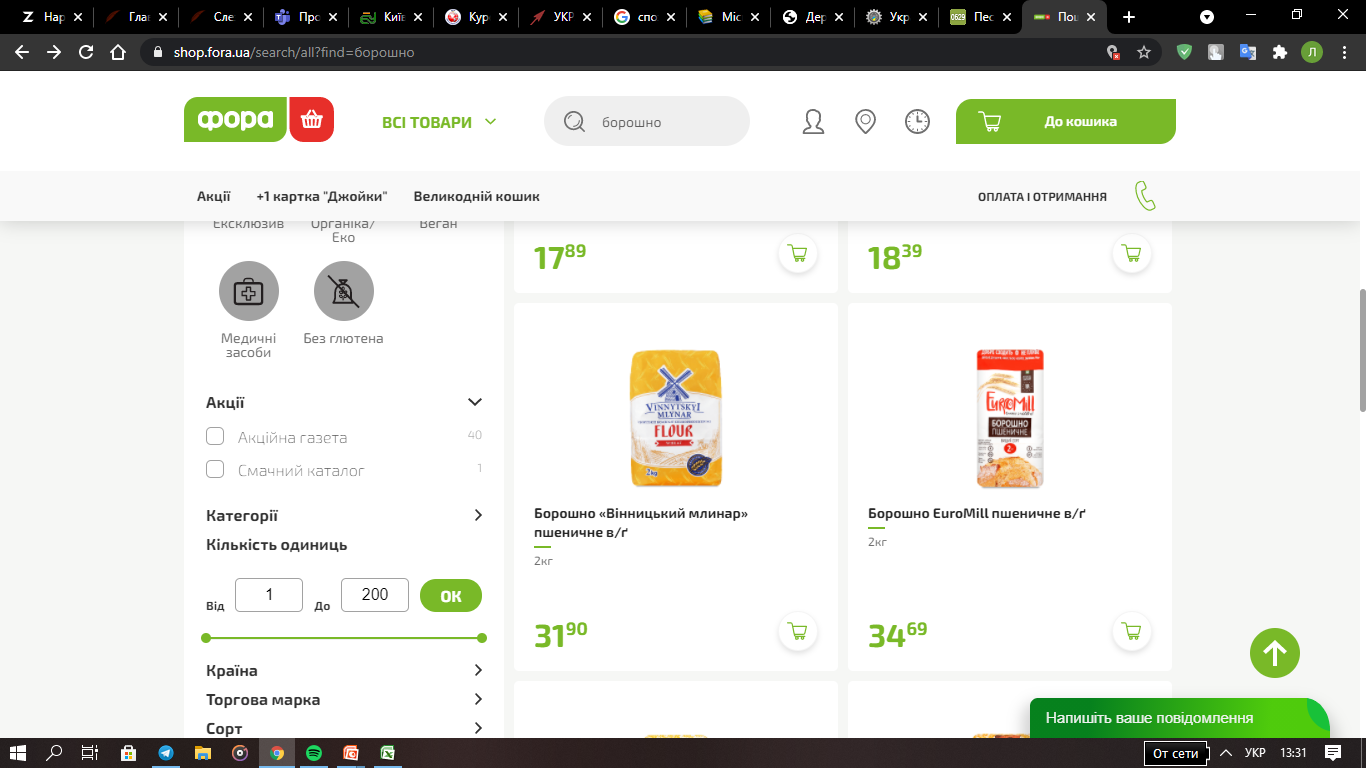1366x768 pixels.
Task: Click the right quantity slider handle
Action: click(482, 638)
